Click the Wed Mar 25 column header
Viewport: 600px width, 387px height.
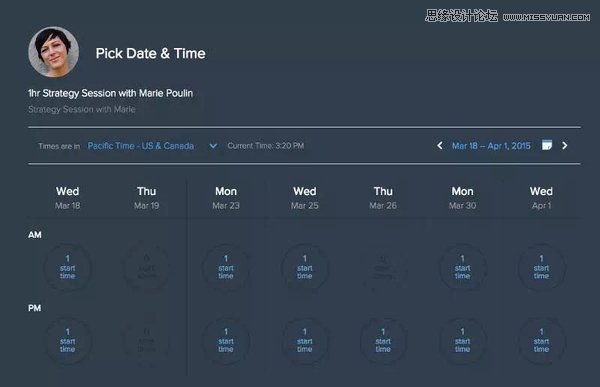click(305, 198)
